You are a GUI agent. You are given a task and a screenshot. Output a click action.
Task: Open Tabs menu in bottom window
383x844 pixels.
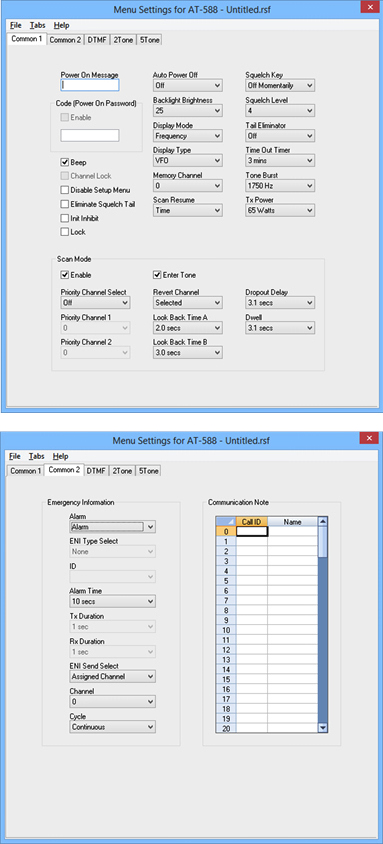click(38, 456)
